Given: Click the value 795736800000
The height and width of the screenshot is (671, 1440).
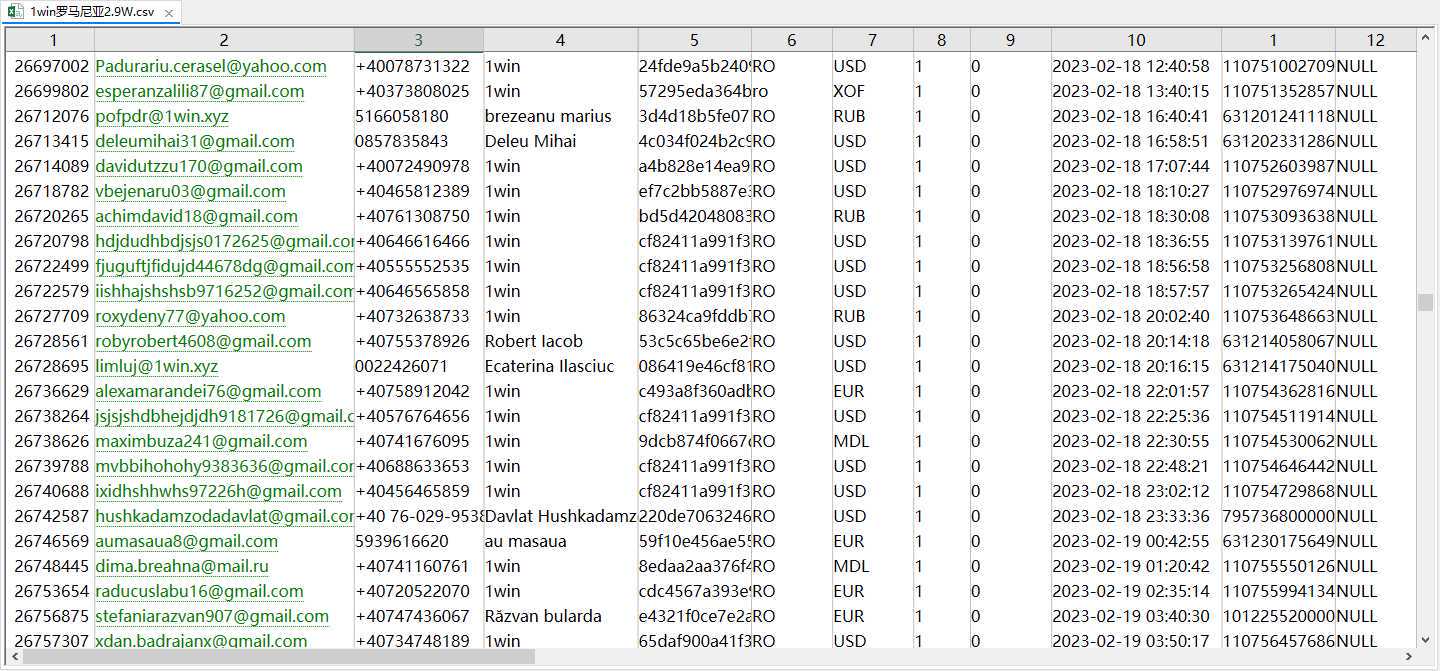Looking at the screenshot, I should (x=1278, y=516).
